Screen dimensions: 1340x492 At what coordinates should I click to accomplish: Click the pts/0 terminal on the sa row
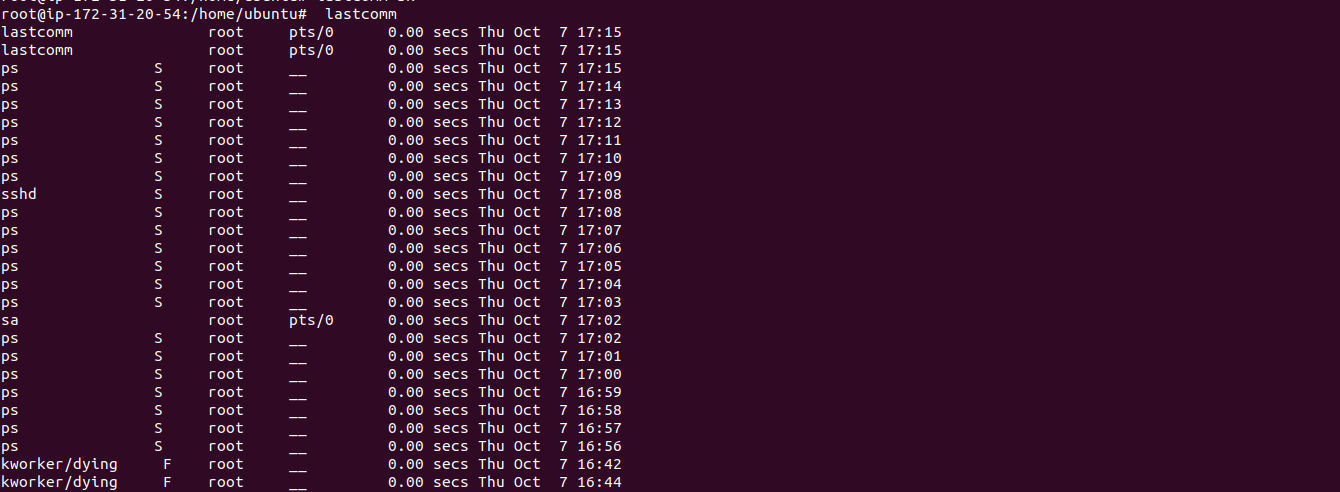(311, 320)
